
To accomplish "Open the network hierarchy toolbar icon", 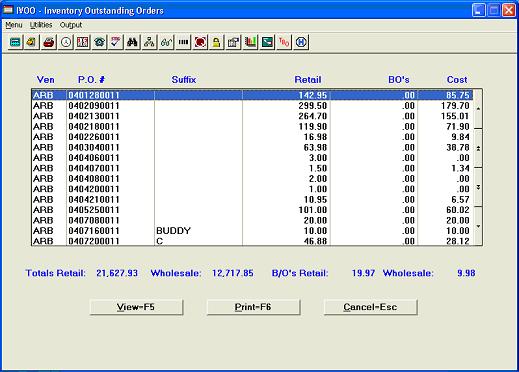I will 149,42.
